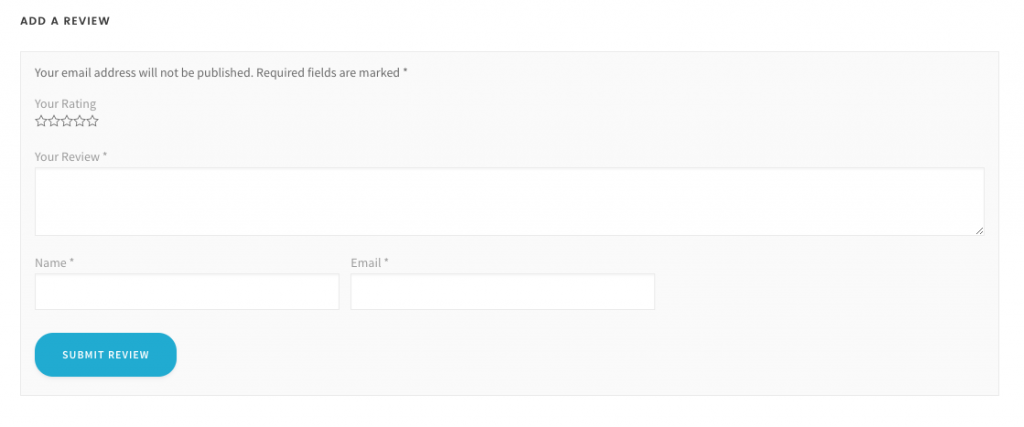Click the asterisk beside Your Review label
The image size is (1024, 427).
(x=104, y=155)
